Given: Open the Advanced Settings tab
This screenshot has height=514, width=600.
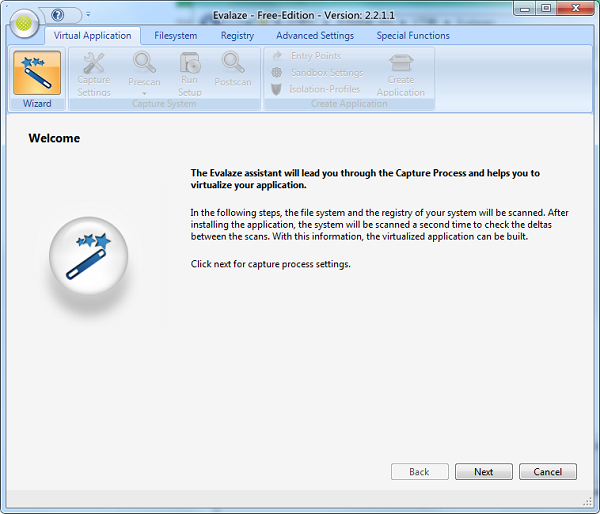Looking at the screenshot, I should (x=315, y=36).
